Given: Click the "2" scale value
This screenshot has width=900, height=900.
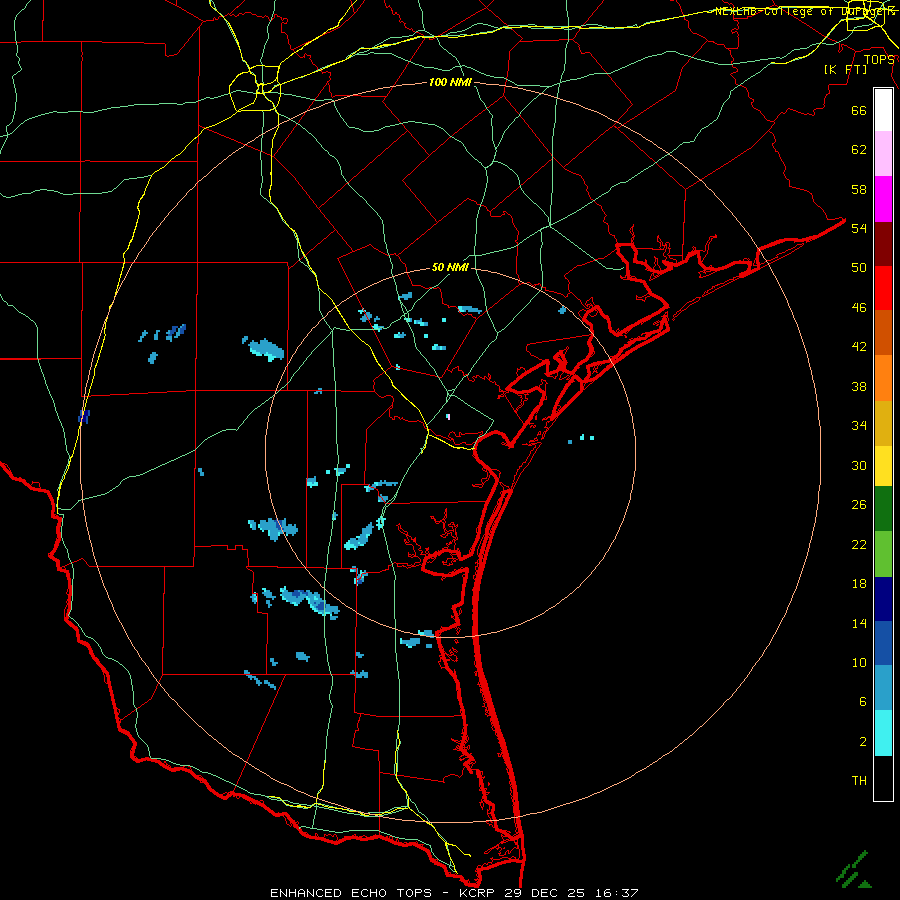Looking at the screenshot, I should point(863,741).
